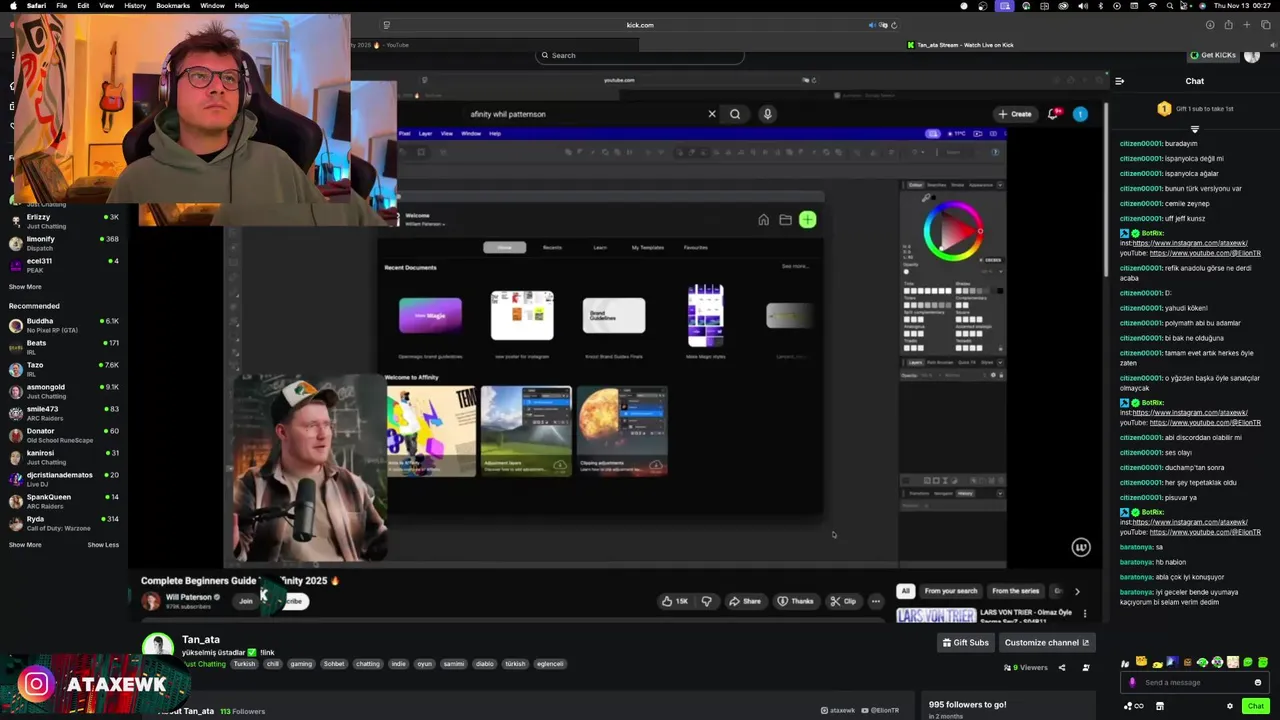Open YouTube more actions ellipsis
Screen dimensions: 1280x720
click(875, 601)
